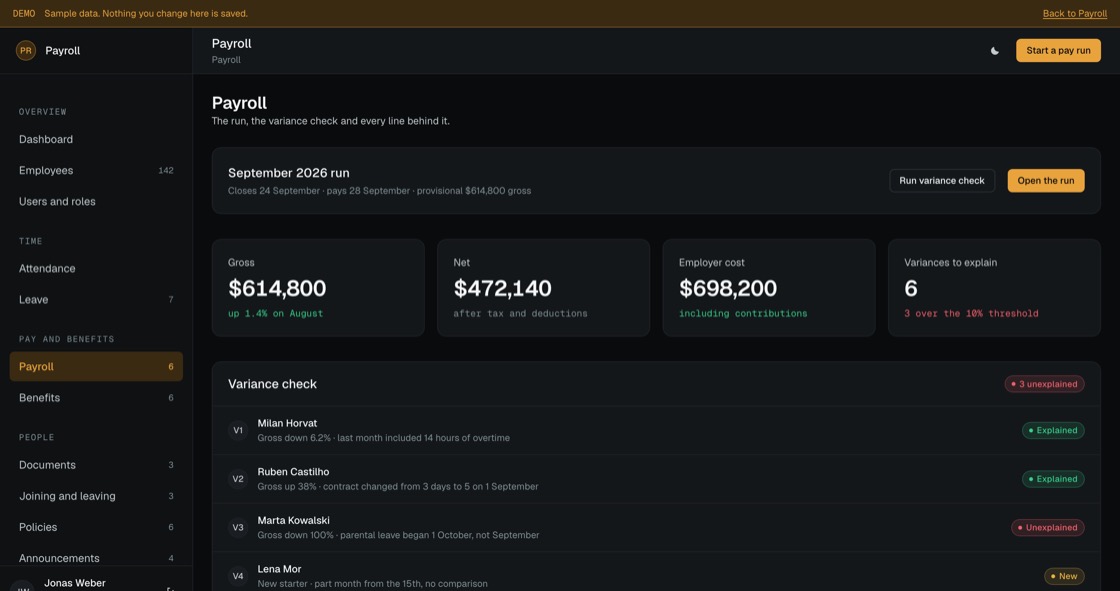Click the Unexplained tag on Marta Kowalski
Screen dimensions: 1120x591
1048,527
